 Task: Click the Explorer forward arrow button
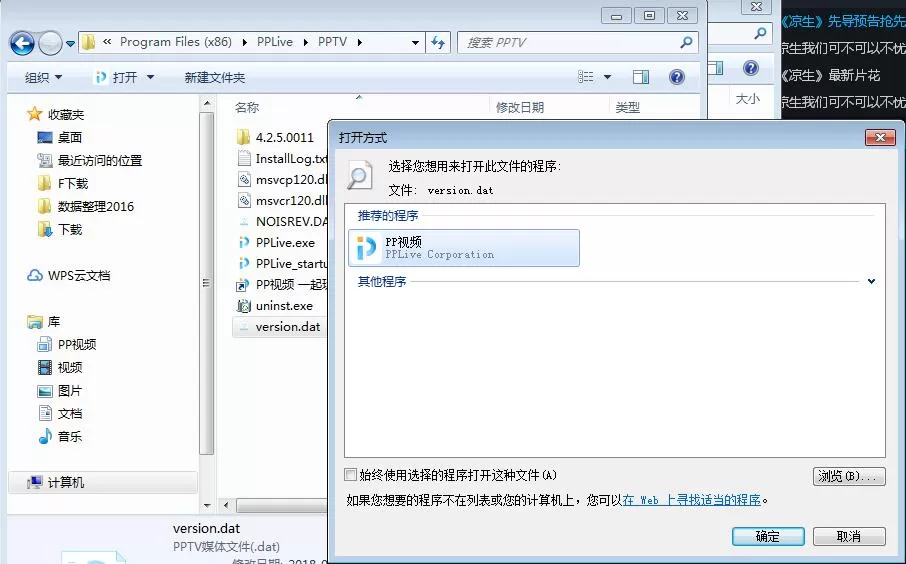point(50,43)
